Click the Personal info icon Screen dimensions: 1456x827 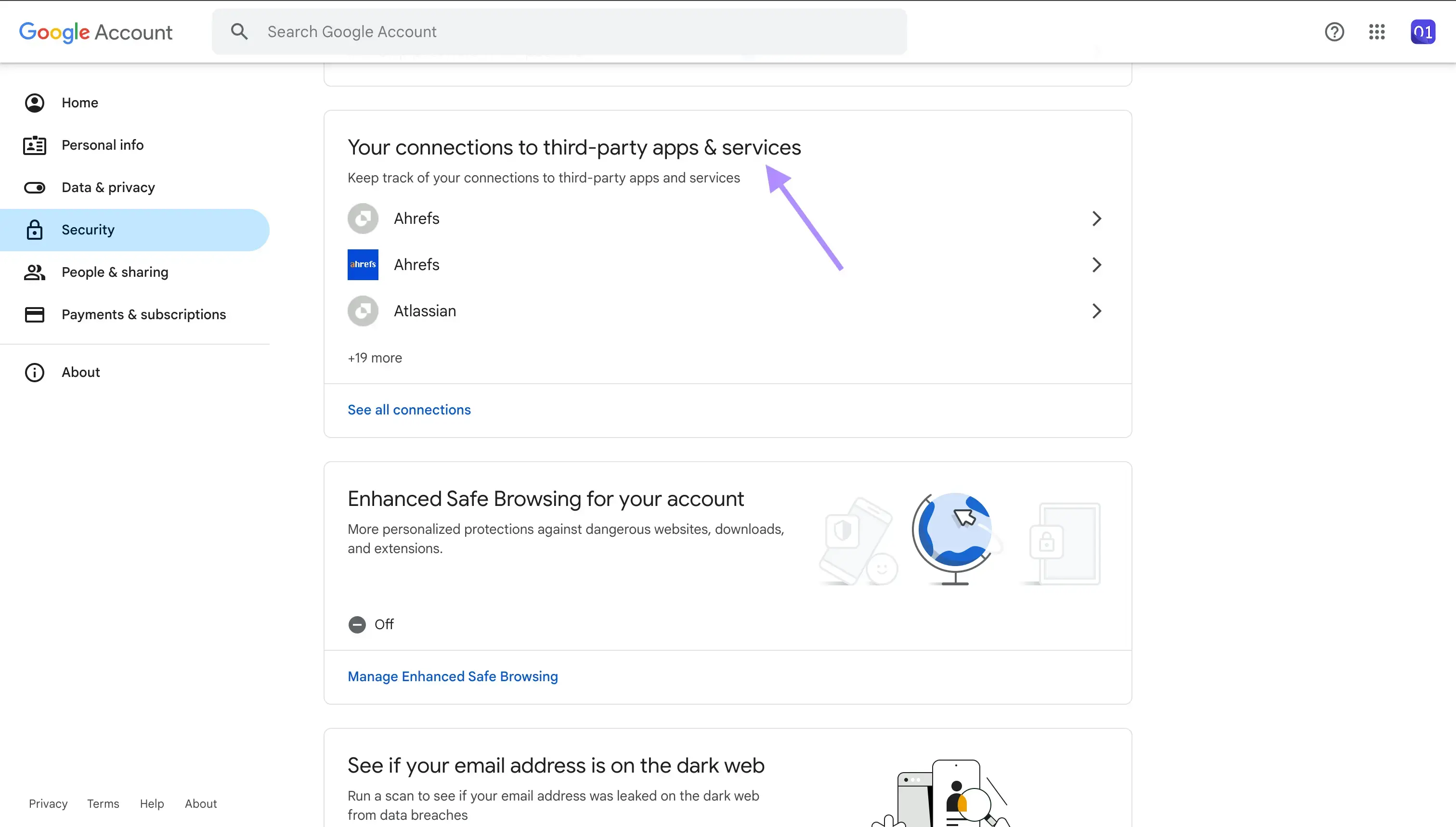pos(34,145)
